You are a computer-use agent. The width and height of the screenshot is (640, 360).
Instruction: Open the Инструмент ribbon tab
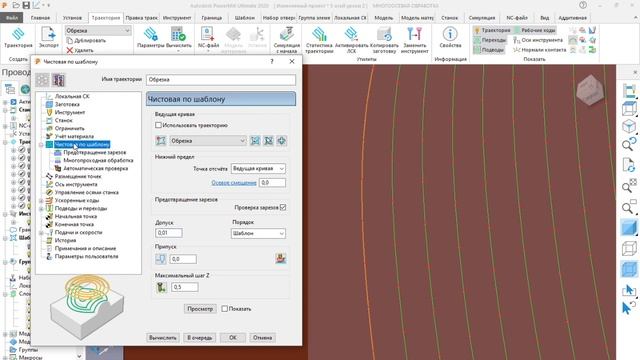point(177,18)
